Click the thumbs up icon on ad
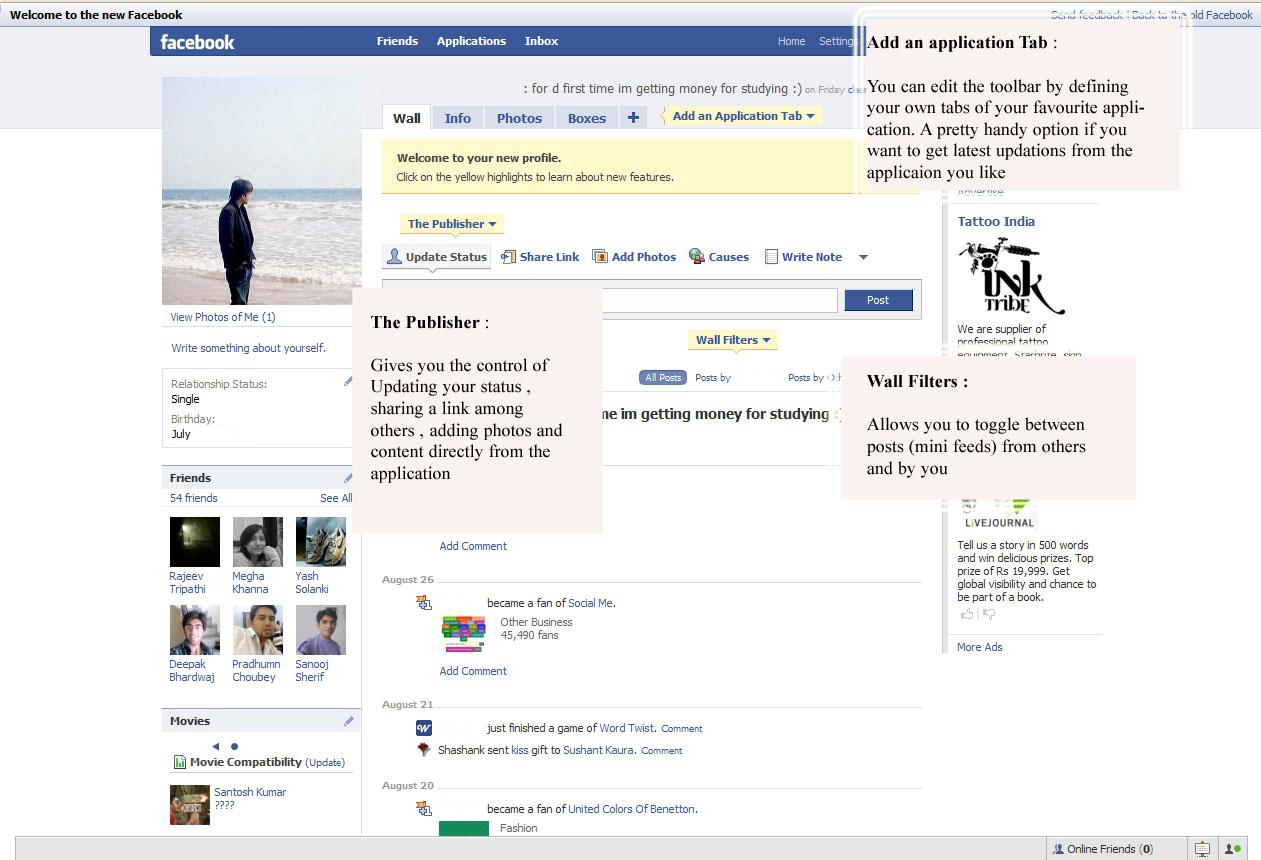The height and width of the screenshot is (860, 1261). 967,614
